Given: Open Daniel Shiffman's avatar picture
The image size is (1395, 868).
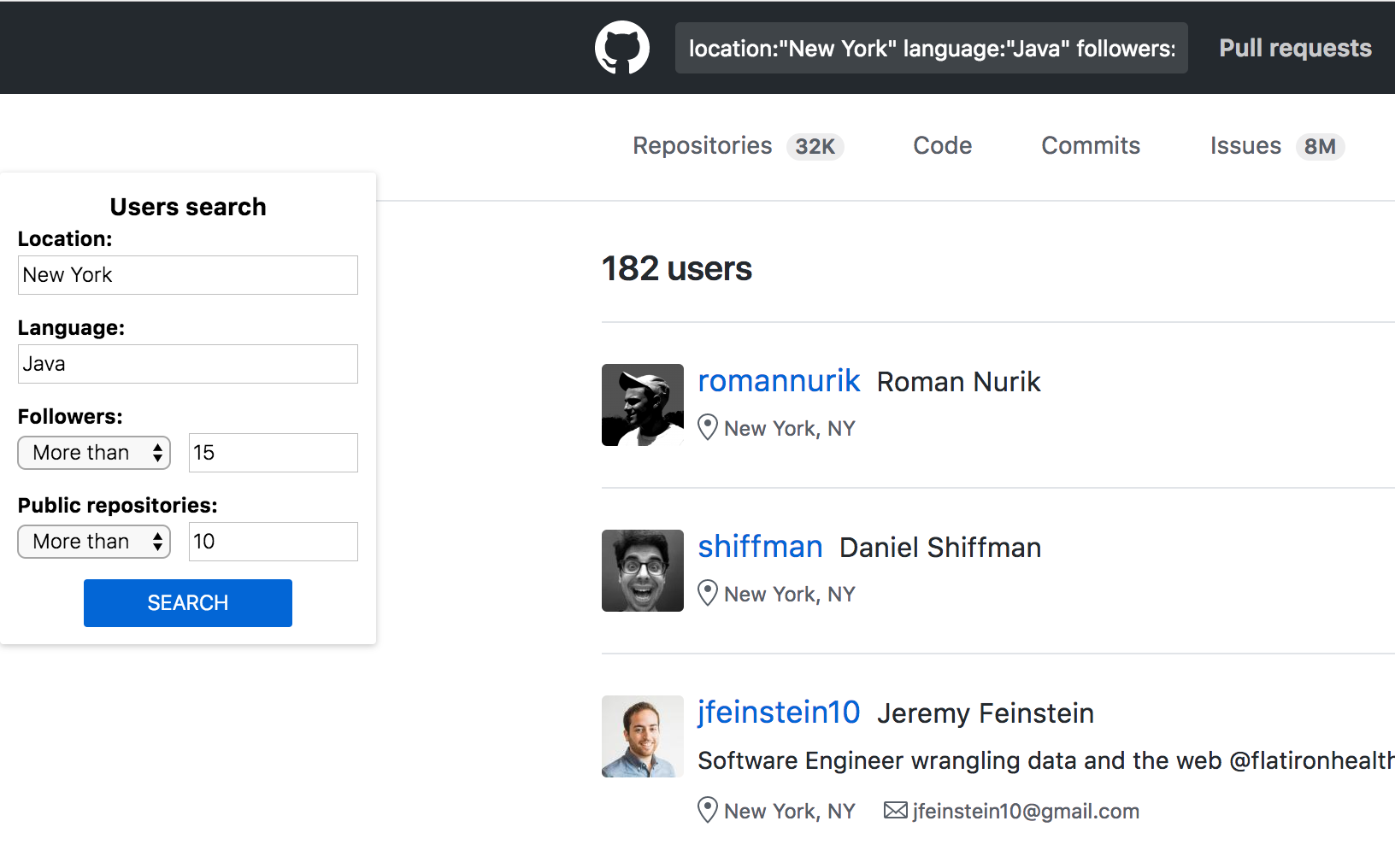Looking at the screenshot, I should coord(643,571).
